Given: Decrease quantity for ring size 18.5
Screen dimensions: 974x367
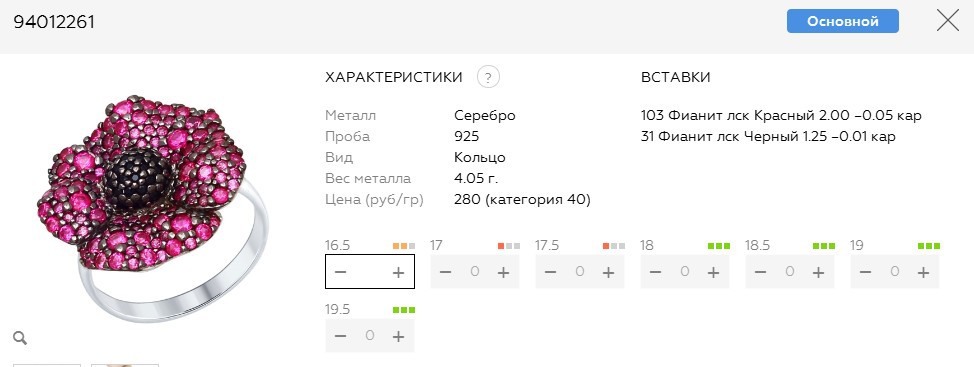Looking at the screenshot, I should [760, 272].
